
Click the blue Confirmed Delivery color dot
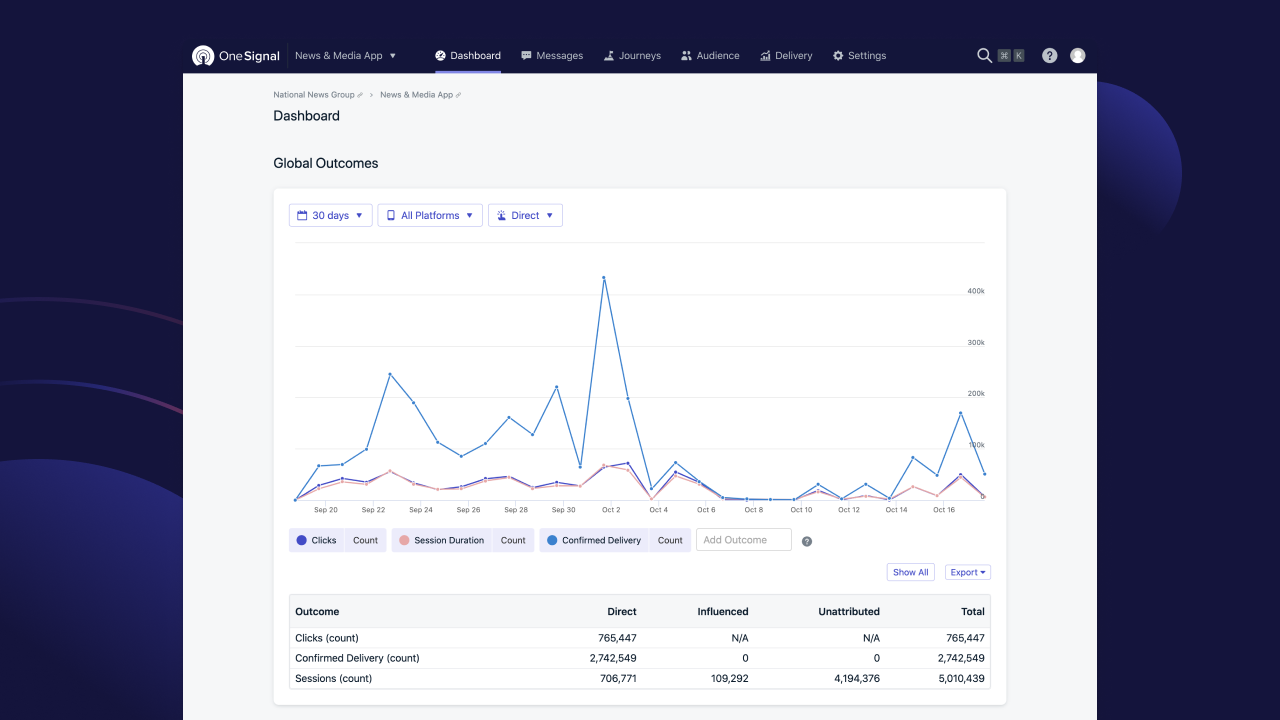point(552,540)
